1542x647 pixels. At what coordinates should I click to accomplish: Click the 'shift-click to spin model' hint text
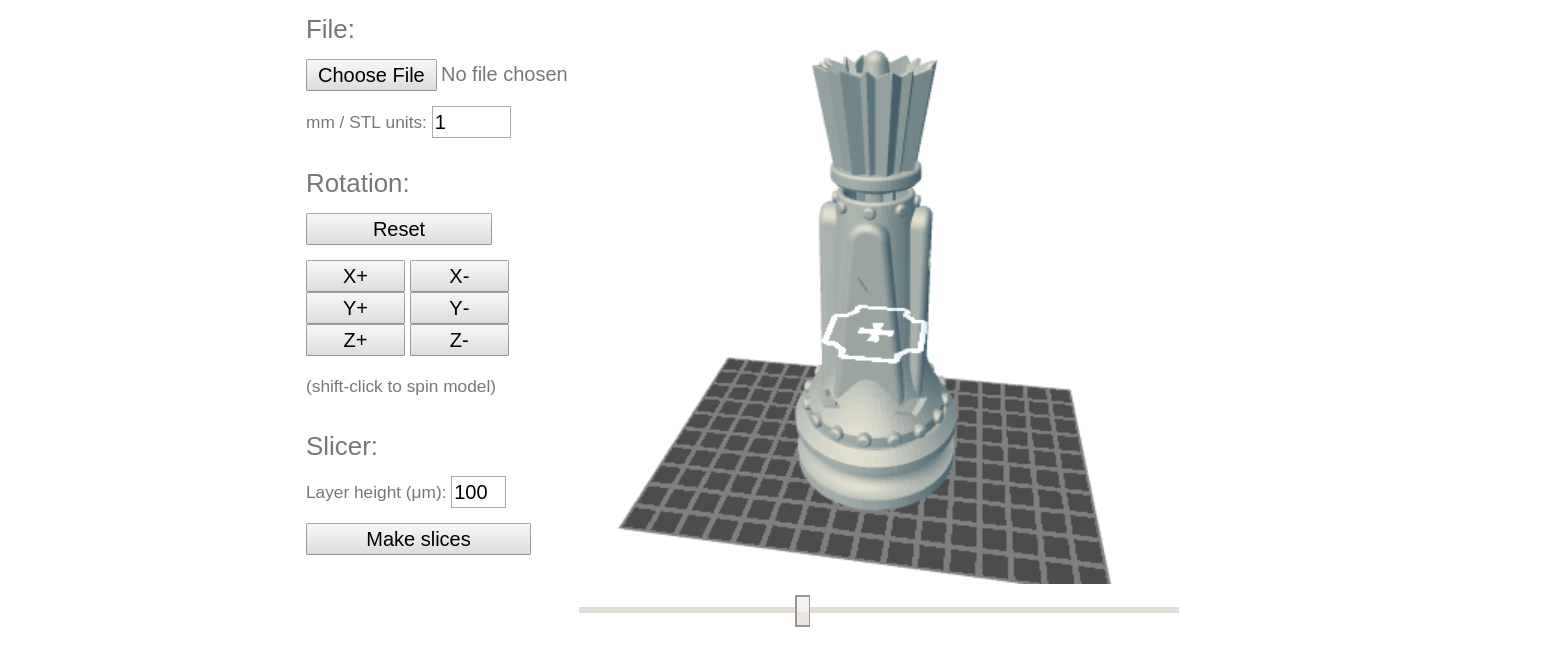pyautogui.click(x=401, y=386)
